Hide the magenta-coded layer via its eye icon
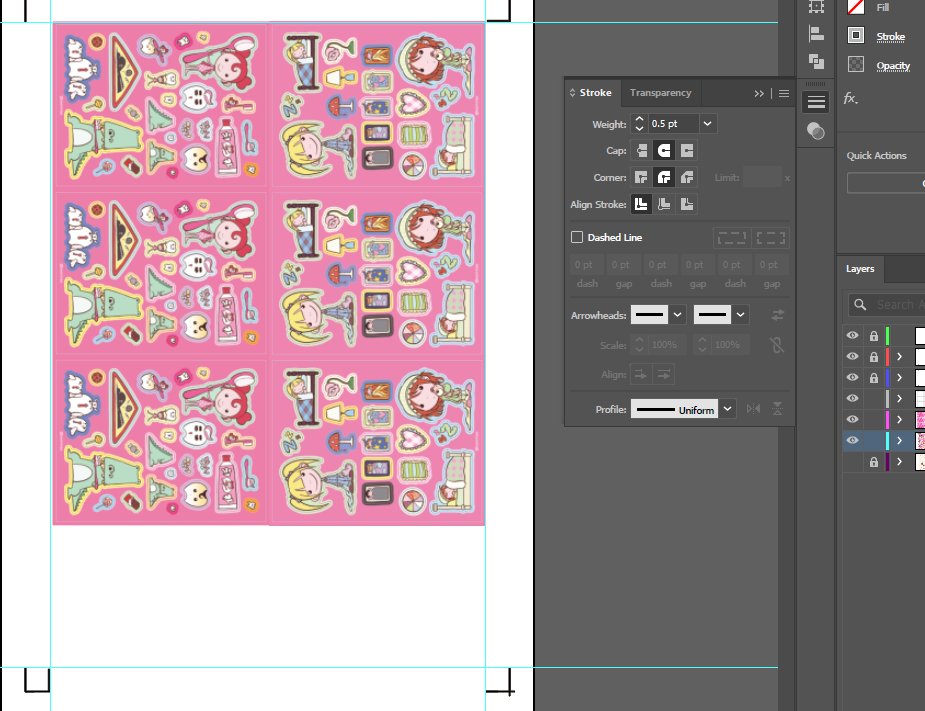925x711 pixels. tap(852, 419)
